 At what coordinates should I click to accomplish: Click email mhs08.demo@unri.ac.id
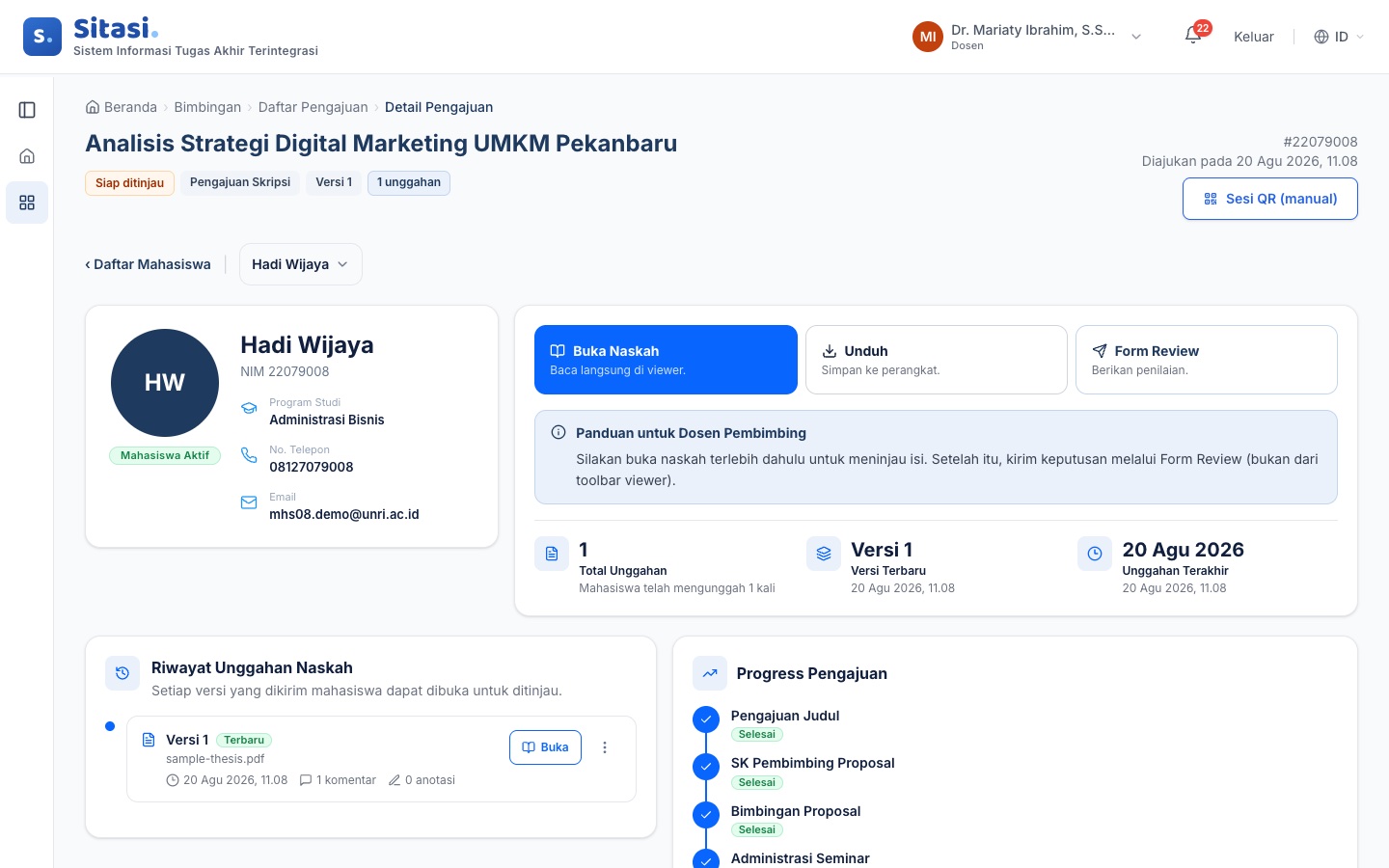[x=344, y=514]
